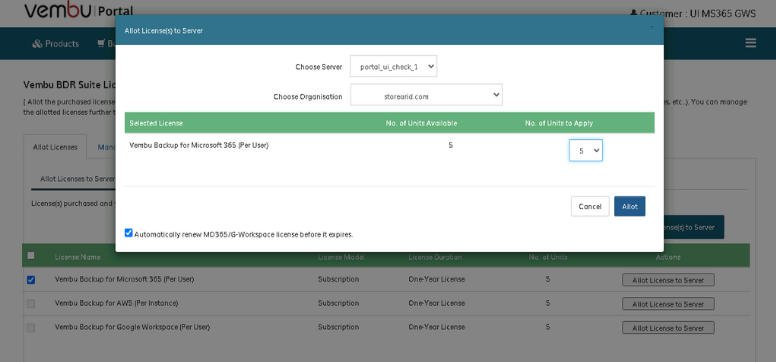
Task: Close the Allot License(s) dialog
Action: coord(652,29)
